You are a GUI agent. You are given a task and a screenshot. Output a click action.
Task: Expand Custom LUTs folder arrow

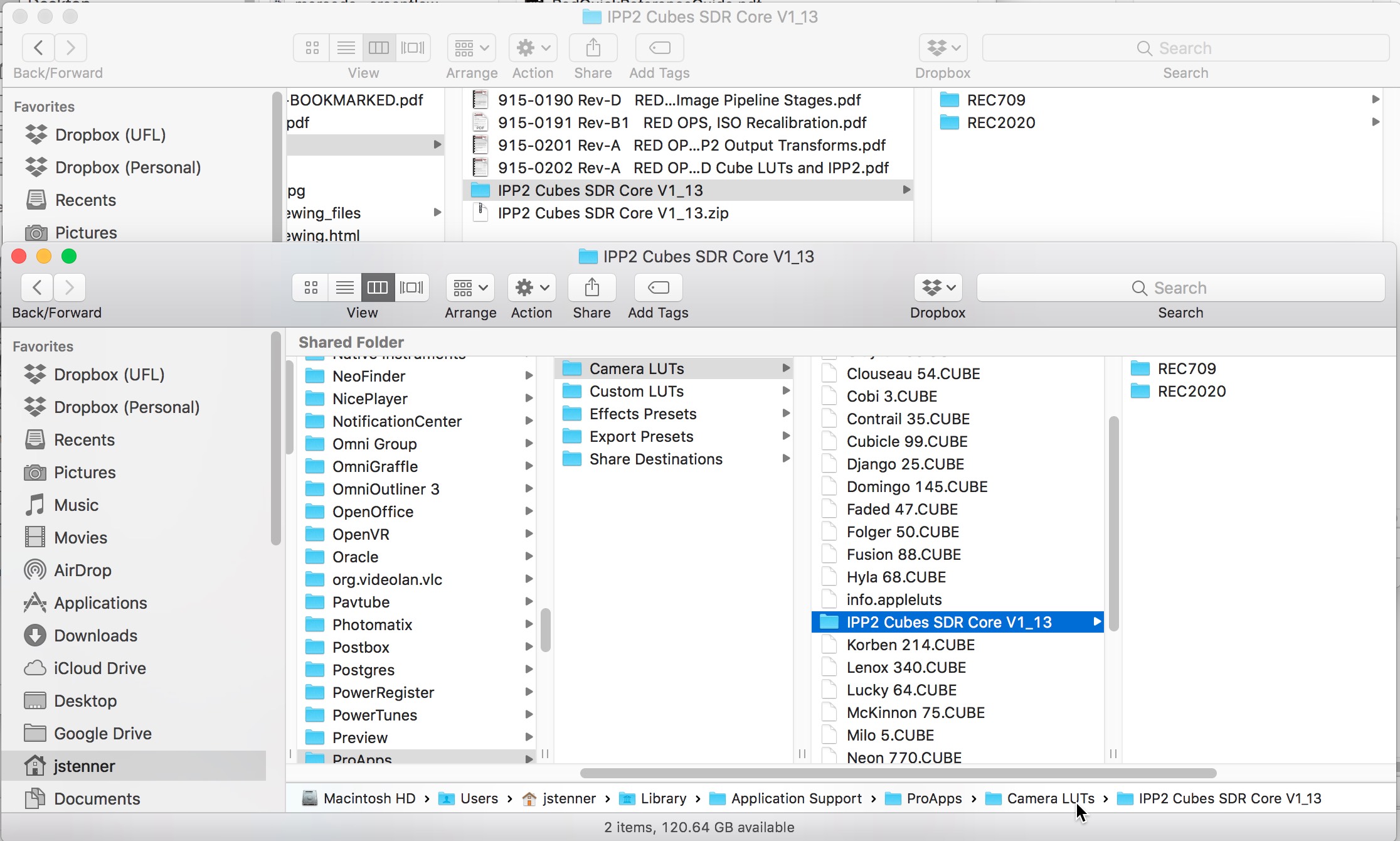click(785, 391)
